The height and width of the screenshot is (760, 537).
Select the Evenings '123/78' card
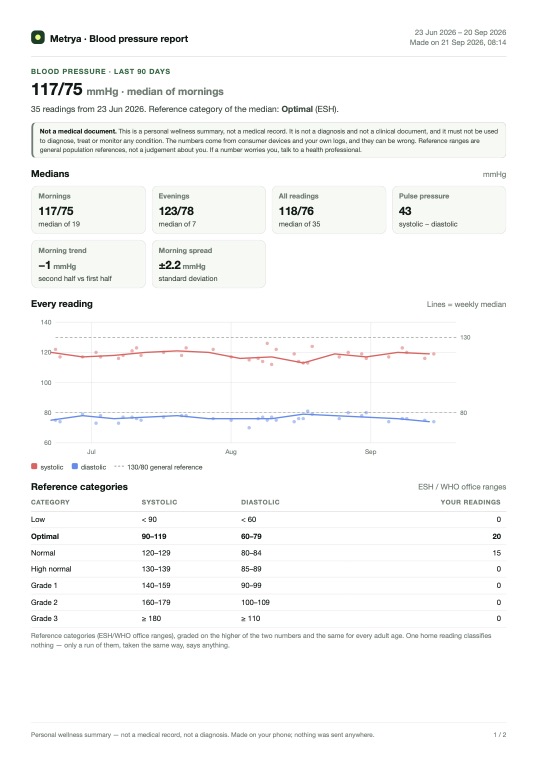[209, 210]
